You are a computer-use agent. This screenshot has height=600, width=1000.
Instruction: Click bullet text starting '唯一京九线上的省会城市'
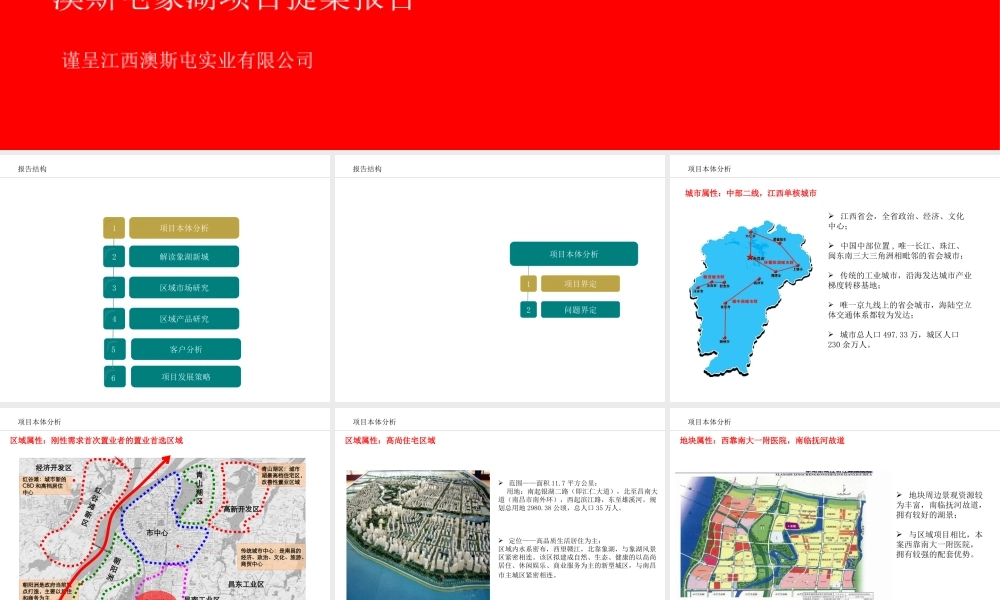click(x=900, y=309)
